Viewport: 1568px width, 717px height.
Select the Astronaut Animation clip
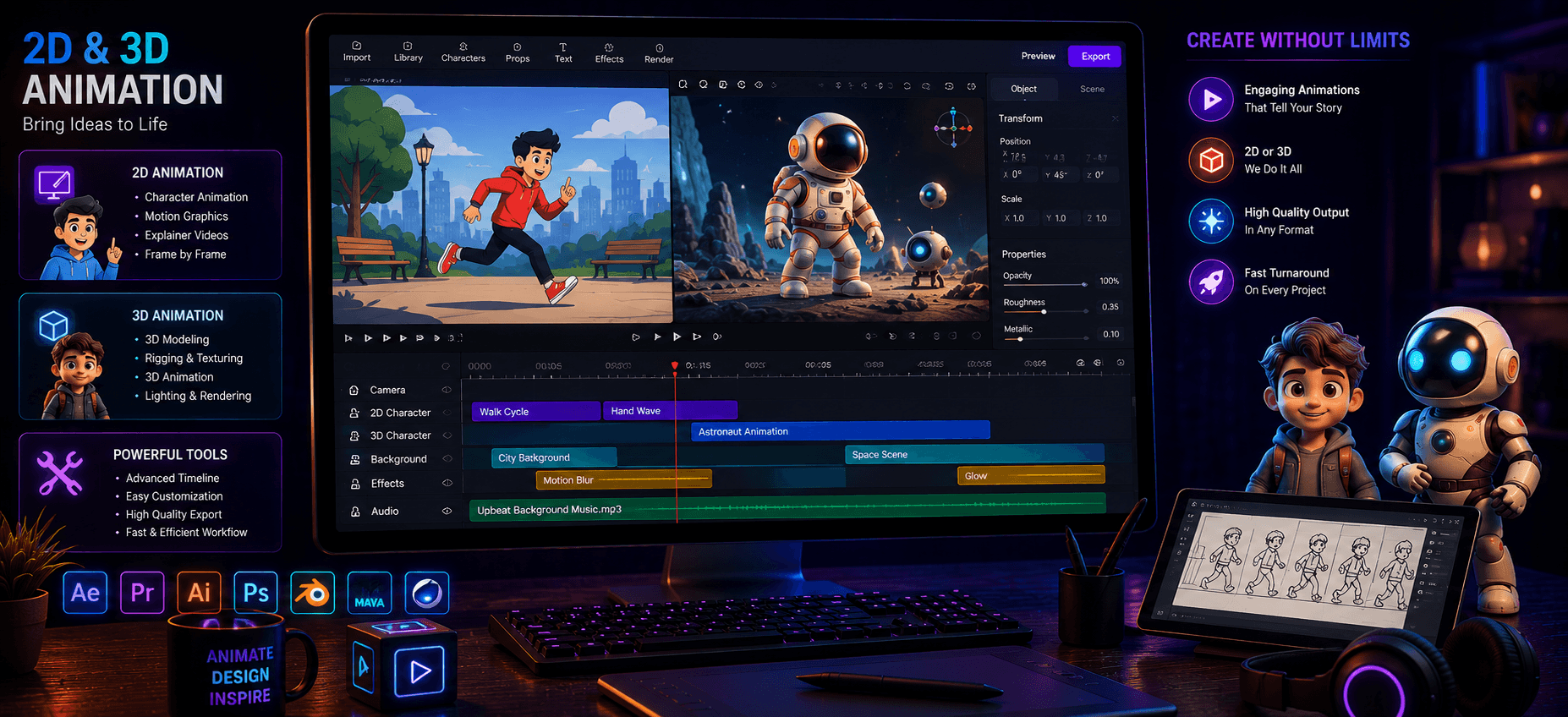coord(841,431)
